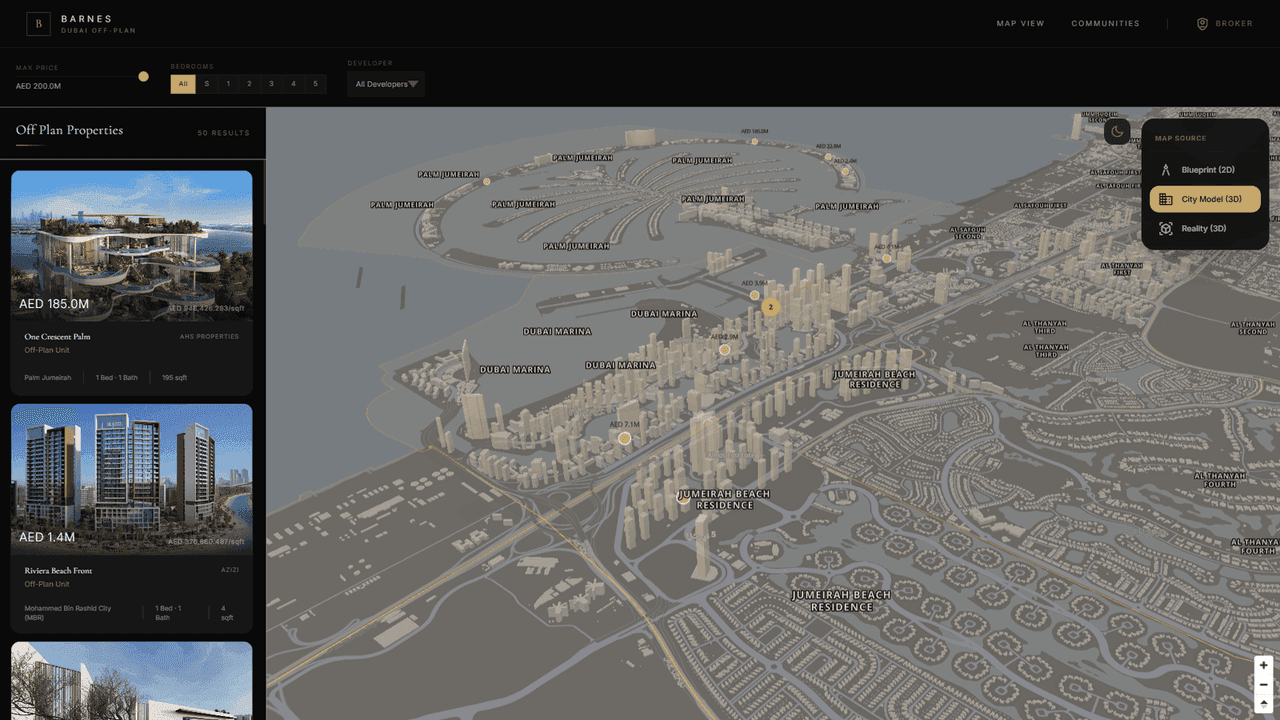Viewport: 1280px width, 720px height.
Task: Click the Max Price slider handle
Action: pos(143,76)
